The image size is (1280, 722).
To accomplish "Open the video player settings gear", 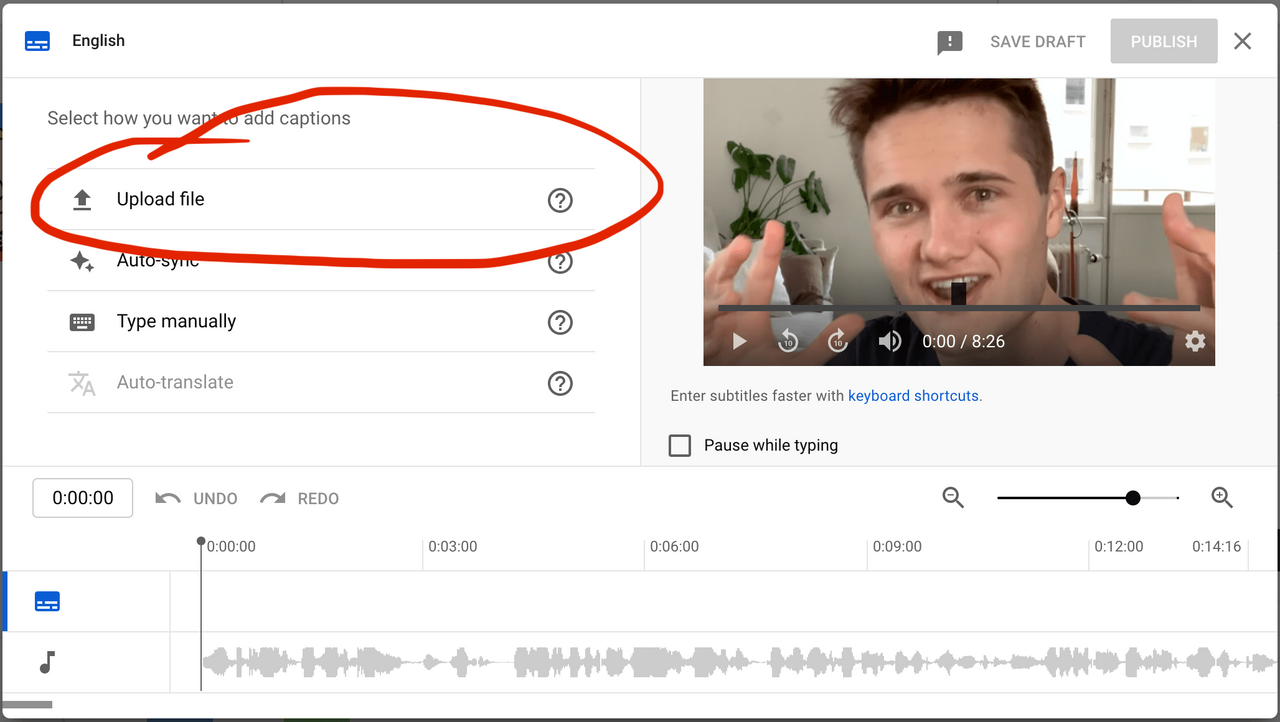I will click(x=1195, y=341).
